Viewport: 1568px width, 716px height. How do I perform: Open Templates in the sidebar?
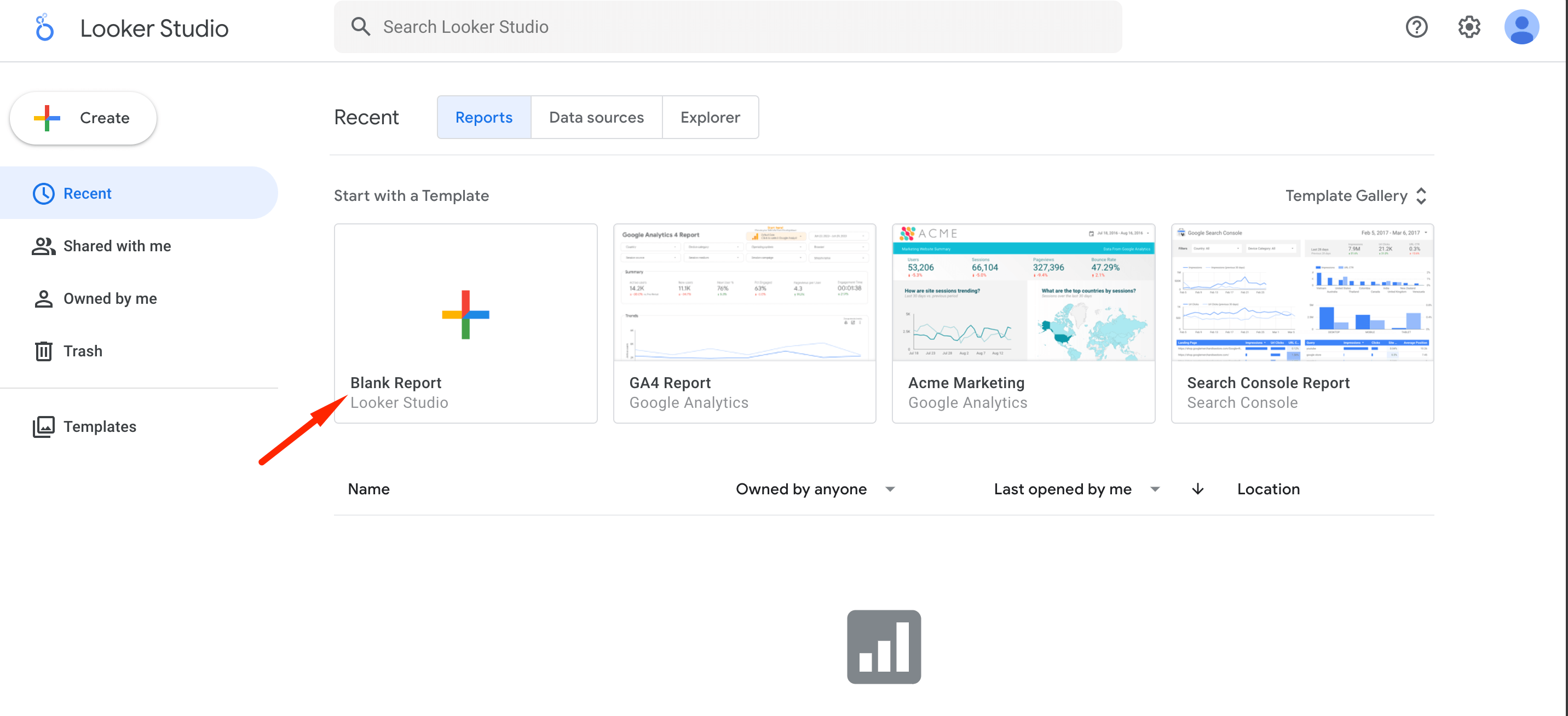pos(100,427)
